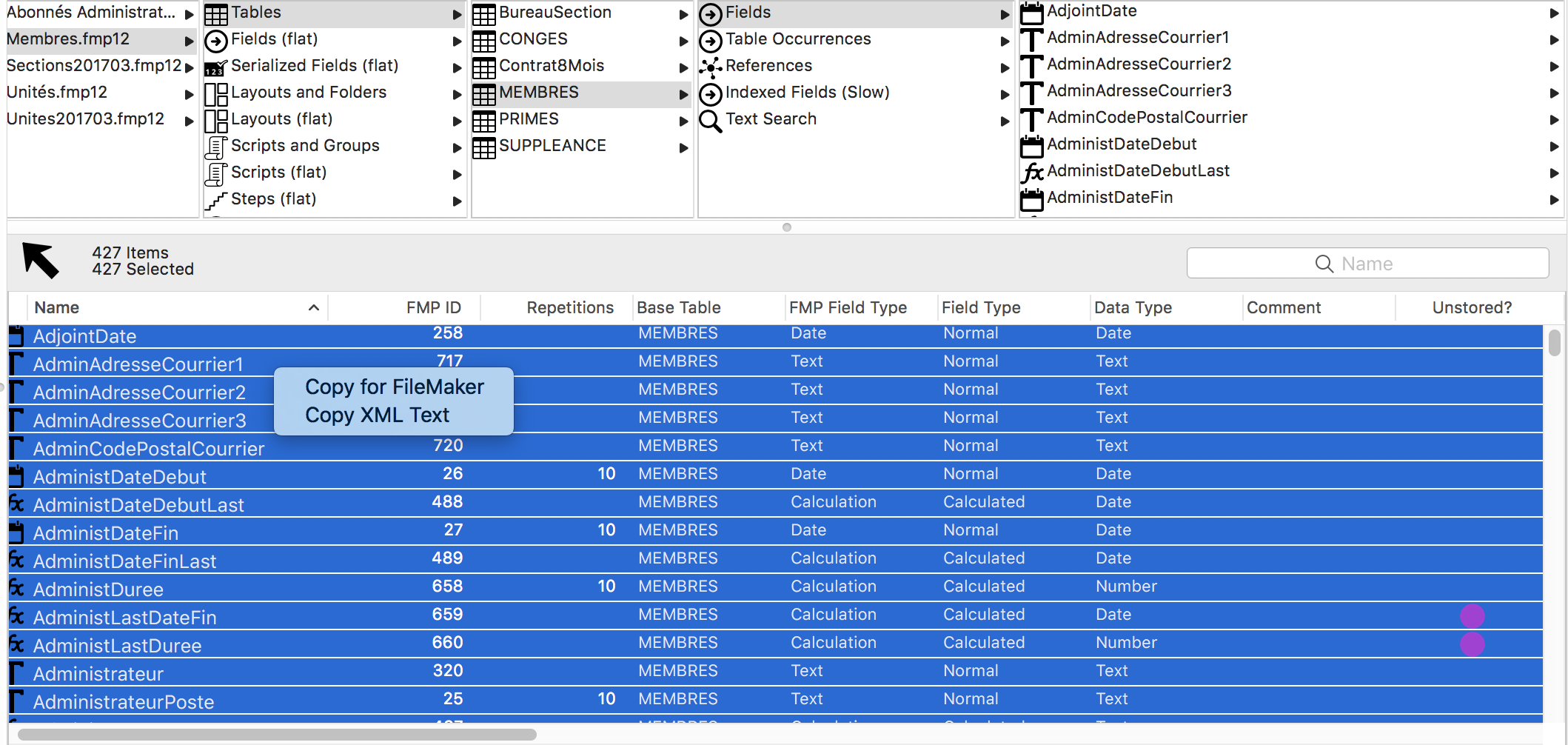1568x745 pixels.
Task: Click the Contrat8Mois table icon
Action: click(x=483, y=67)
